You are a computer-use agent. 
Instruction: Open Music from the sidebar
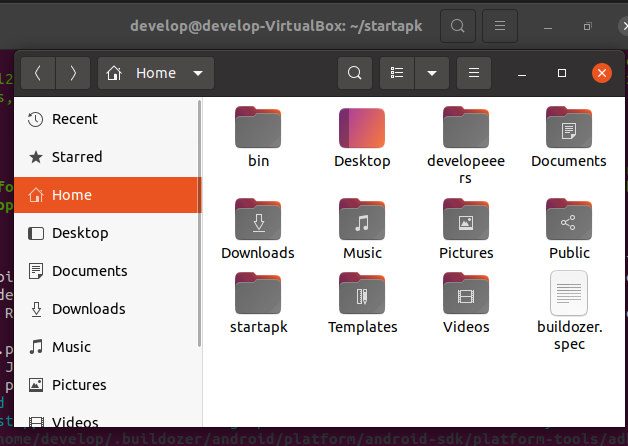107,347
